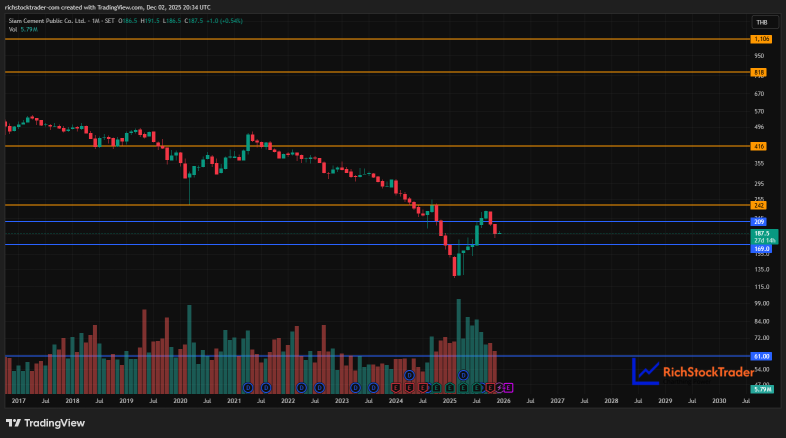Screen dimensions: 786x438
Task: Click the raised dividend marker in April 2024
Action: pyautogui.click(x=410, y=375)
